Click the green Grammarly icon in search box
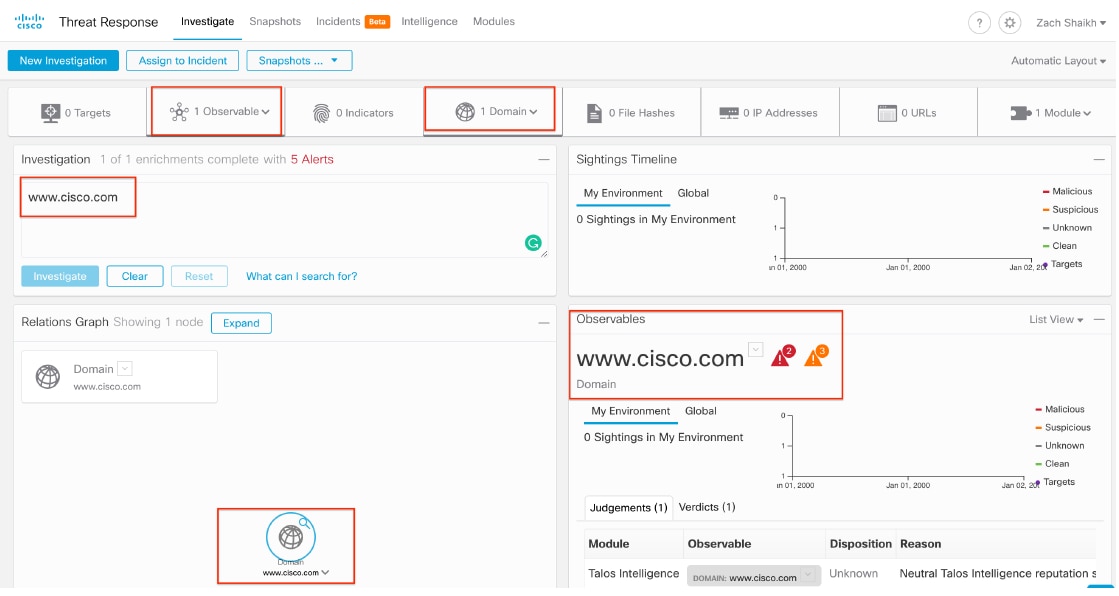The width and height of the screenshot is (1119, 596). pyautogui.click(x=532, y=243)
